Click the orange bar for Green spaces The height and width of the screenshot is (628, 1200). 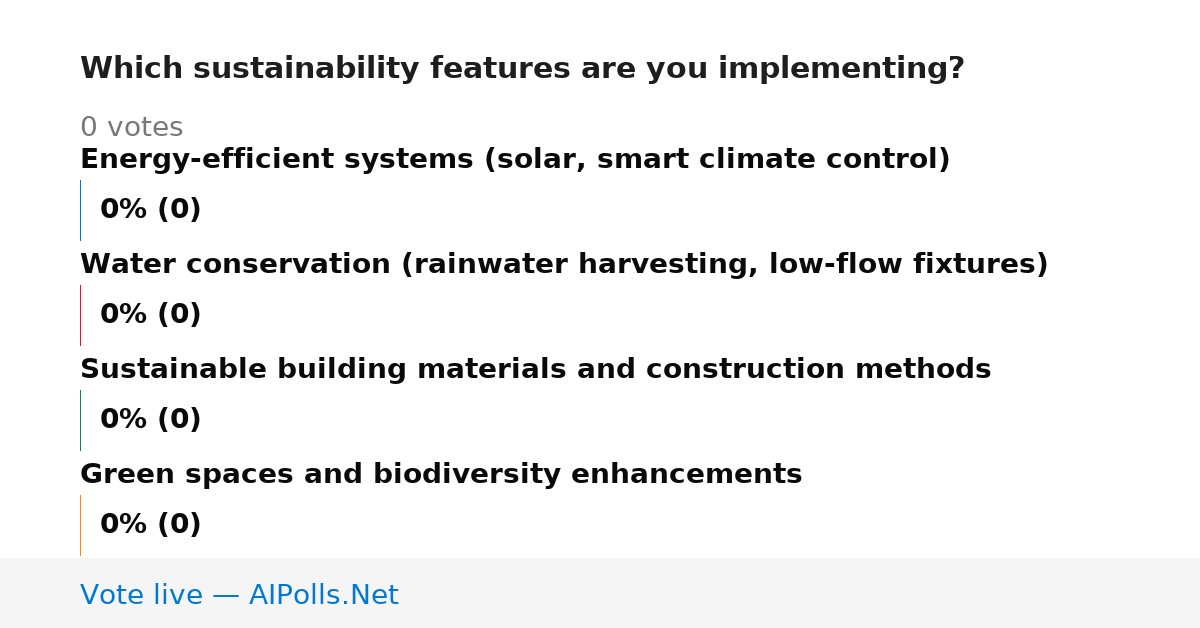pyautogui.click(x=80, y=525)
